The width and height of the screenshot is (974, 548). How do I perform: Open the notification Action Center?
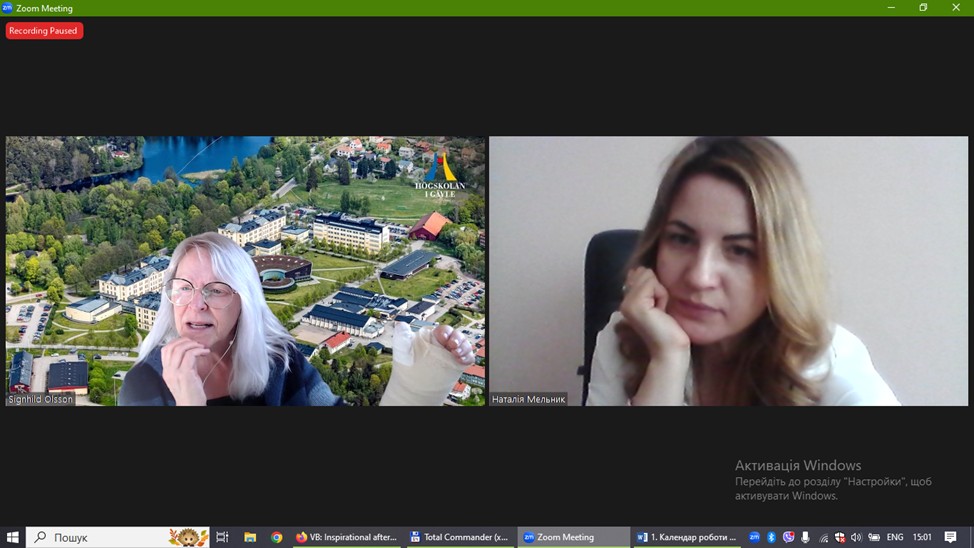(x=951, y=537)
